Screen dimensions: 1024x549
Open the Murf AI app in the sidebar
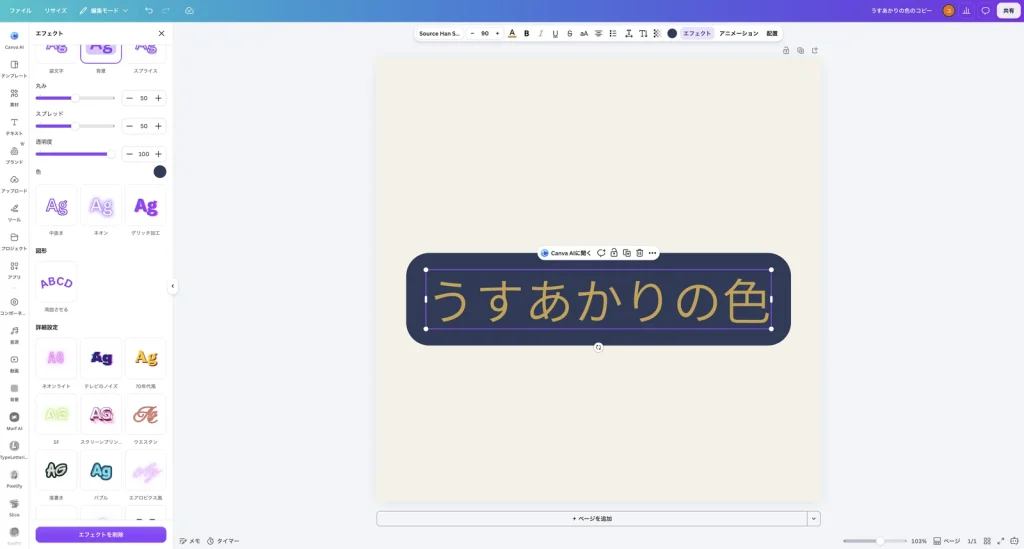click(14, 420)
